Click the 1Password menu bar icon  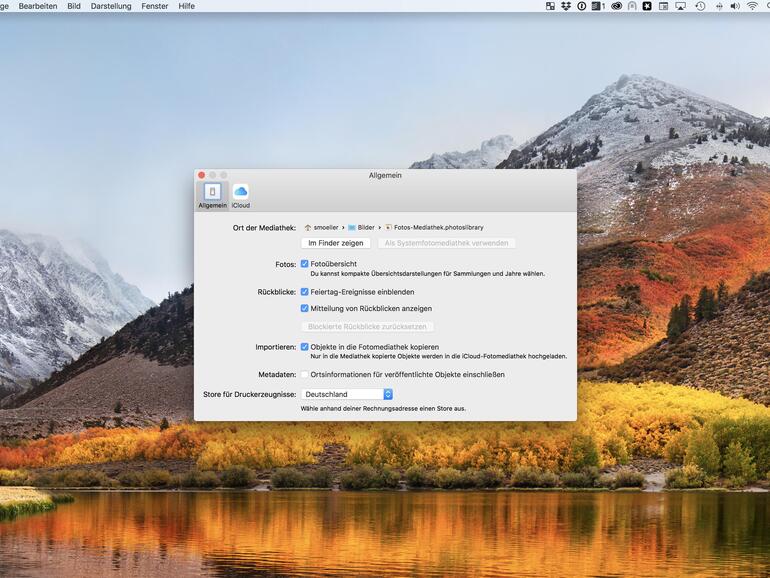click(x=581, y=6)
